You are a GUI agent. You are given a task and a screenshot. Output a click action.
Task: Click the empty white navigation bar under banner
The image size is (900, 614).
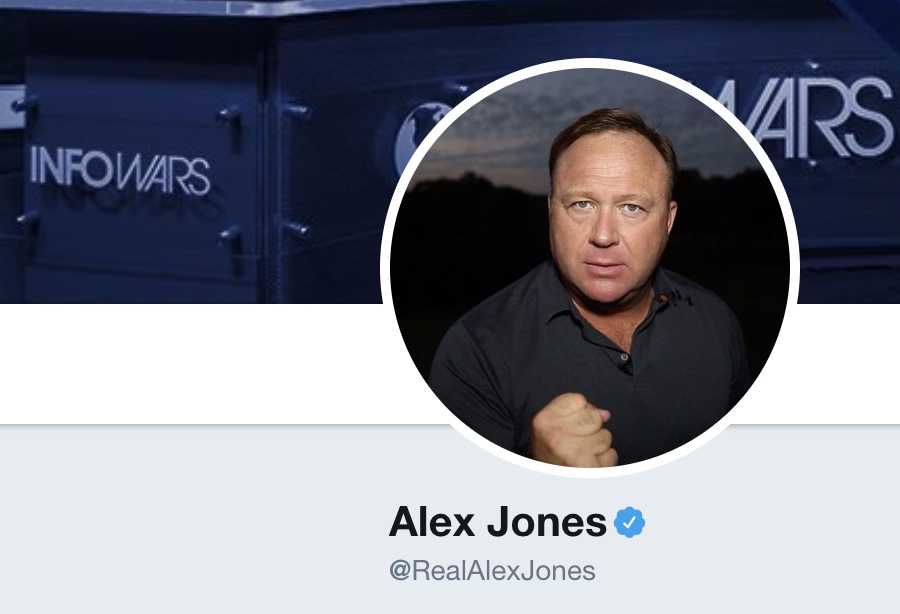(x=189, y=364)
